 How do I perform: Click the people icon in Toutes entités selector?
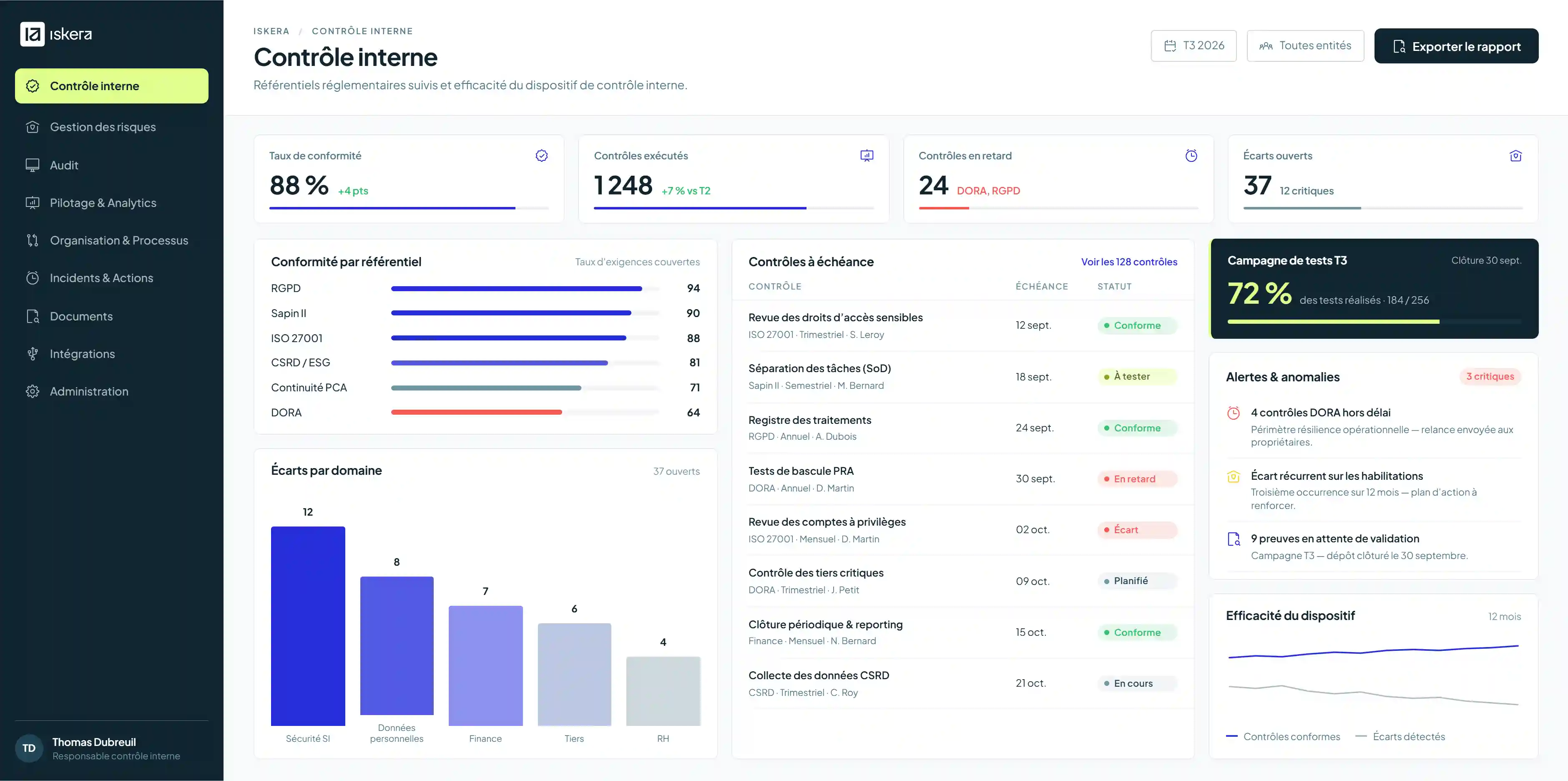tap(1266, 45)
